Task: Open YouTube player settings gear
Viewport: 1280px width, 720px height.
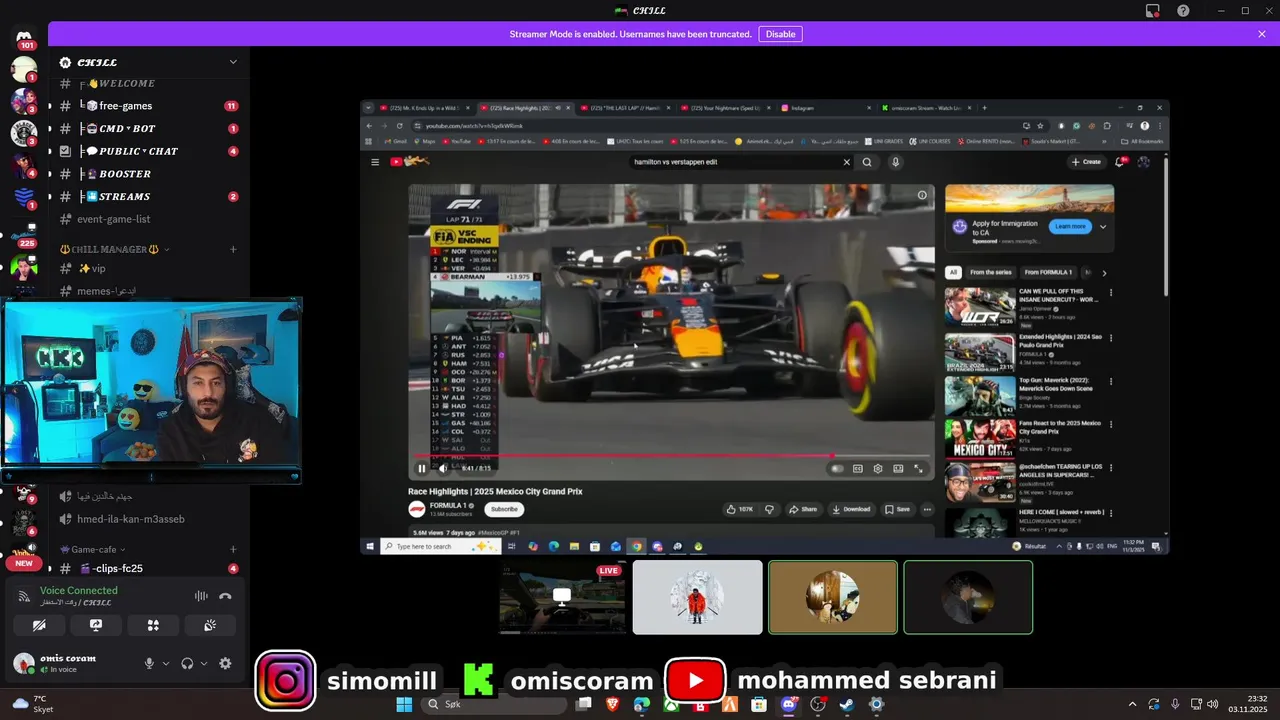Action: [x=878, y=468]
